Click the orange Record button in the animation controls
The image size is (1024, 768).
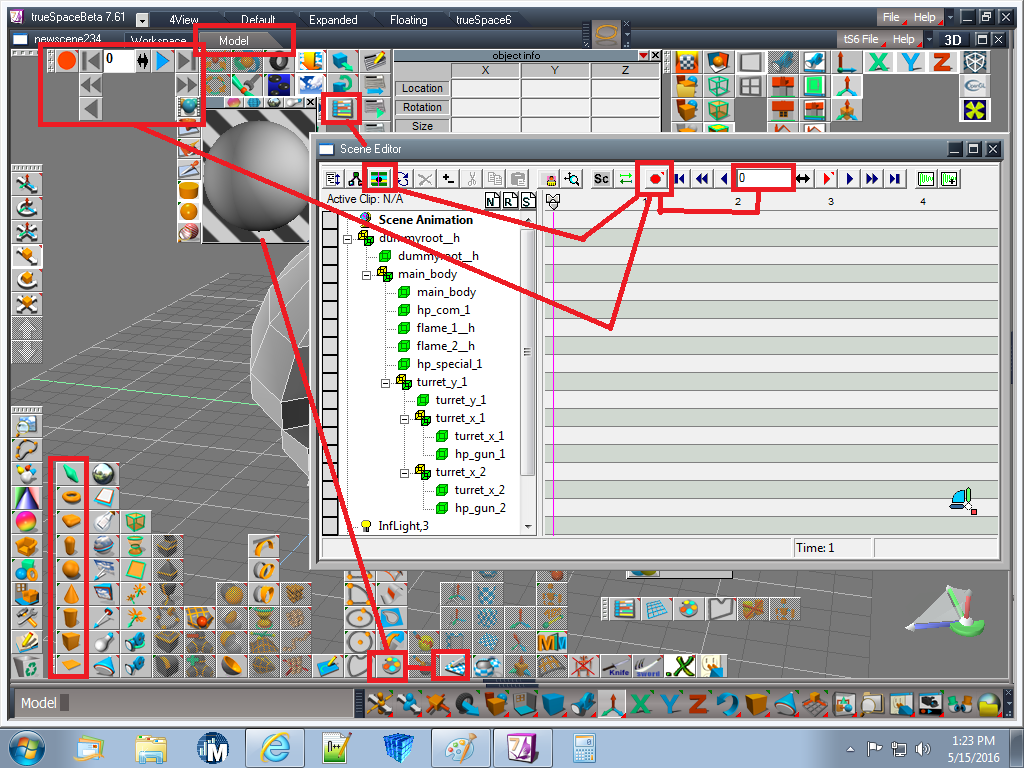[x=67, y=61]
